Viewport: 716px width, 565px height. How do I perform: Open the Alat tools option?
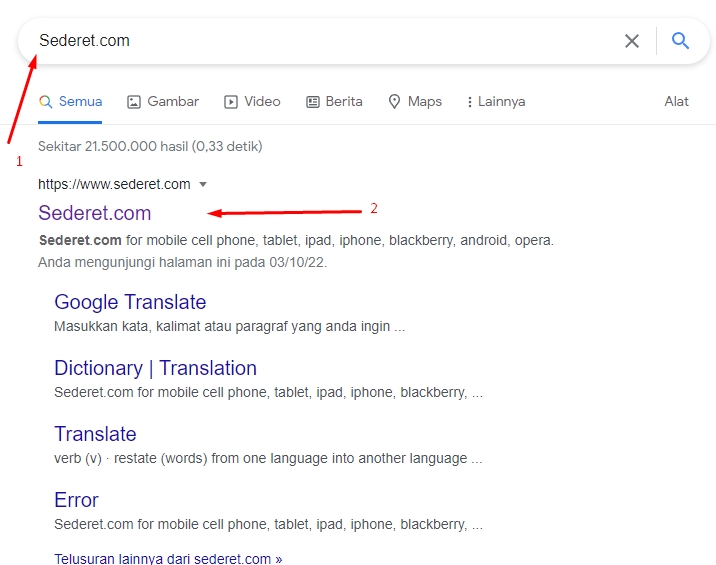(x=676, y=101)
